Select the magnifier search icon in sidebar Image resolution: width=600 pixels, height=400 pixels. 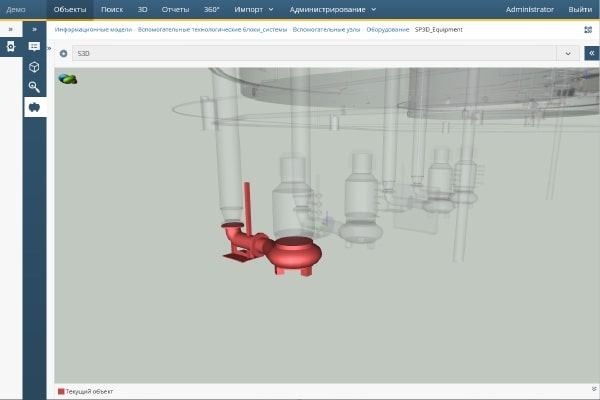35,87
